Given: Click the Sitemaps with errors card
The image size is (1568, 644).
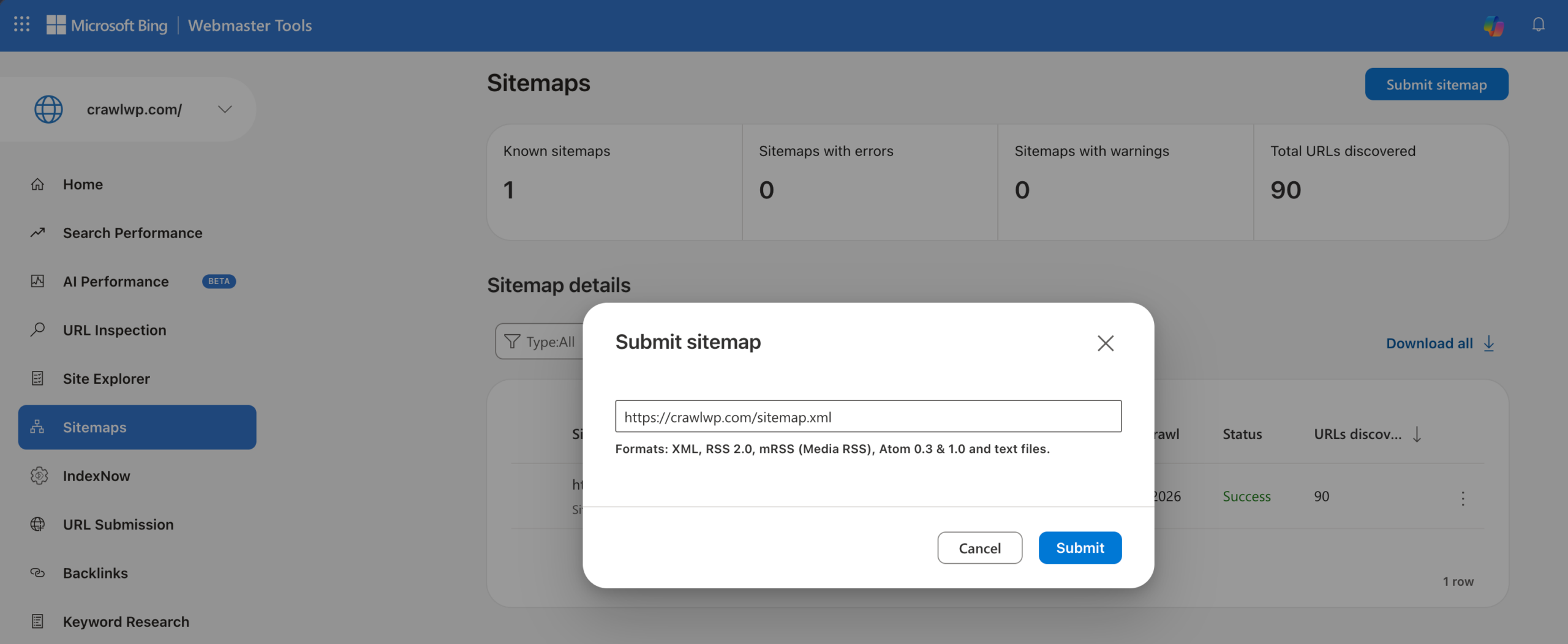Looking at the screenshot, I should (x=870, y=182).
